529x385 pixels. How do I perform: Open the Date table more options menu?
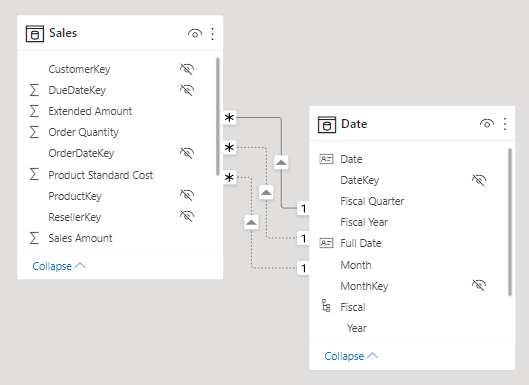click(505, 124)
